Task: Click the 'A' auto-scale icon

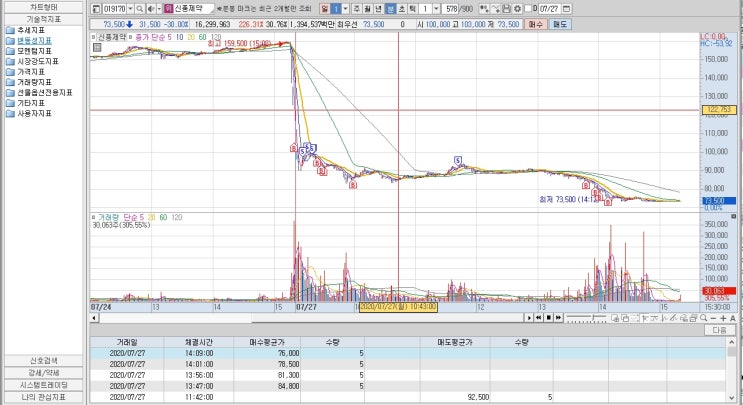Action: coord(733,318)
